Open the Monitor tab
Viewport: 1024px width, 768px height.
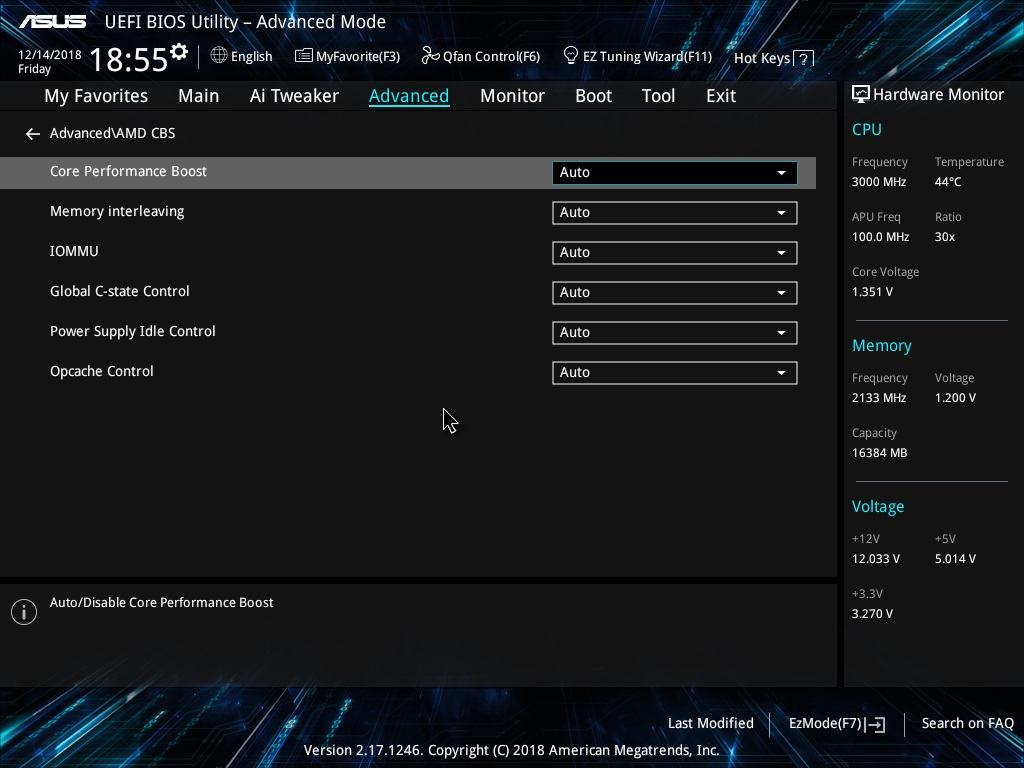pos(512,96)
